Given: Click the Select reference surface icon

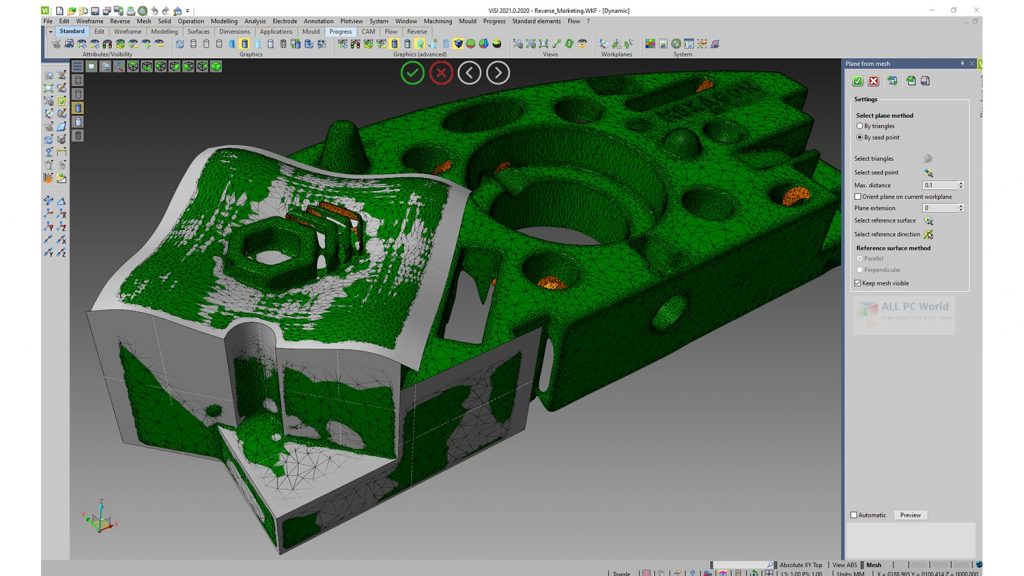Looking at the screenshot, I should pyautogui.click(x=928, y=221).
